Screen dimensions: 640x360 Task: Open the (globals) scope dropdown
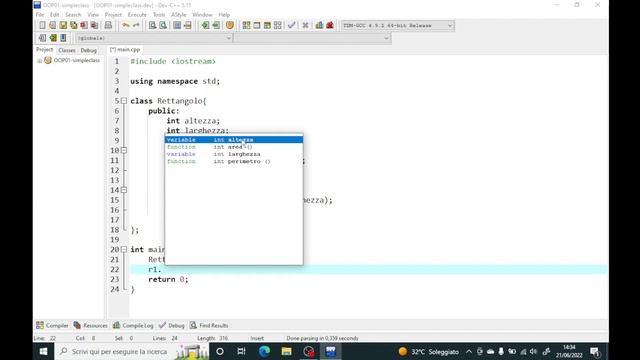click(x=154, y=38)
